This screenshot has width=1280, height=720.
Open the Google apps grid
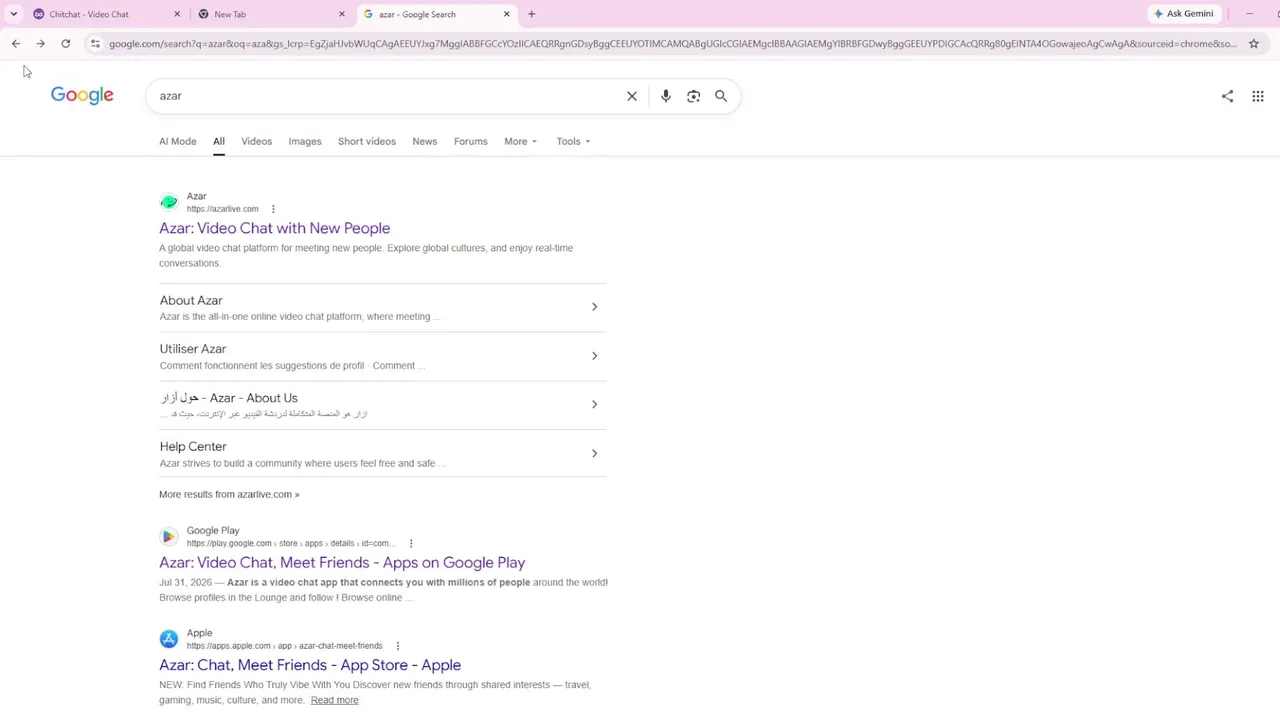coord(1258,96)
